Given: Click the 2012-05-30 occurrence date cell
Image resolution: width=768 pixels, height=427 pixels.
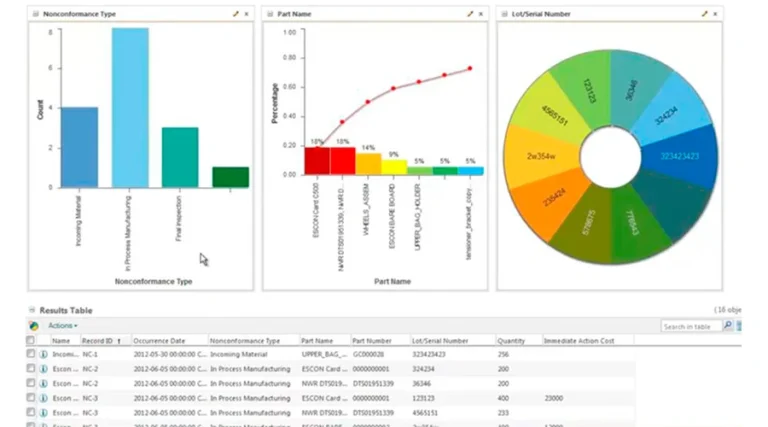Looking at the screenshot, I should pyautogui.click(x=169, y=354).
